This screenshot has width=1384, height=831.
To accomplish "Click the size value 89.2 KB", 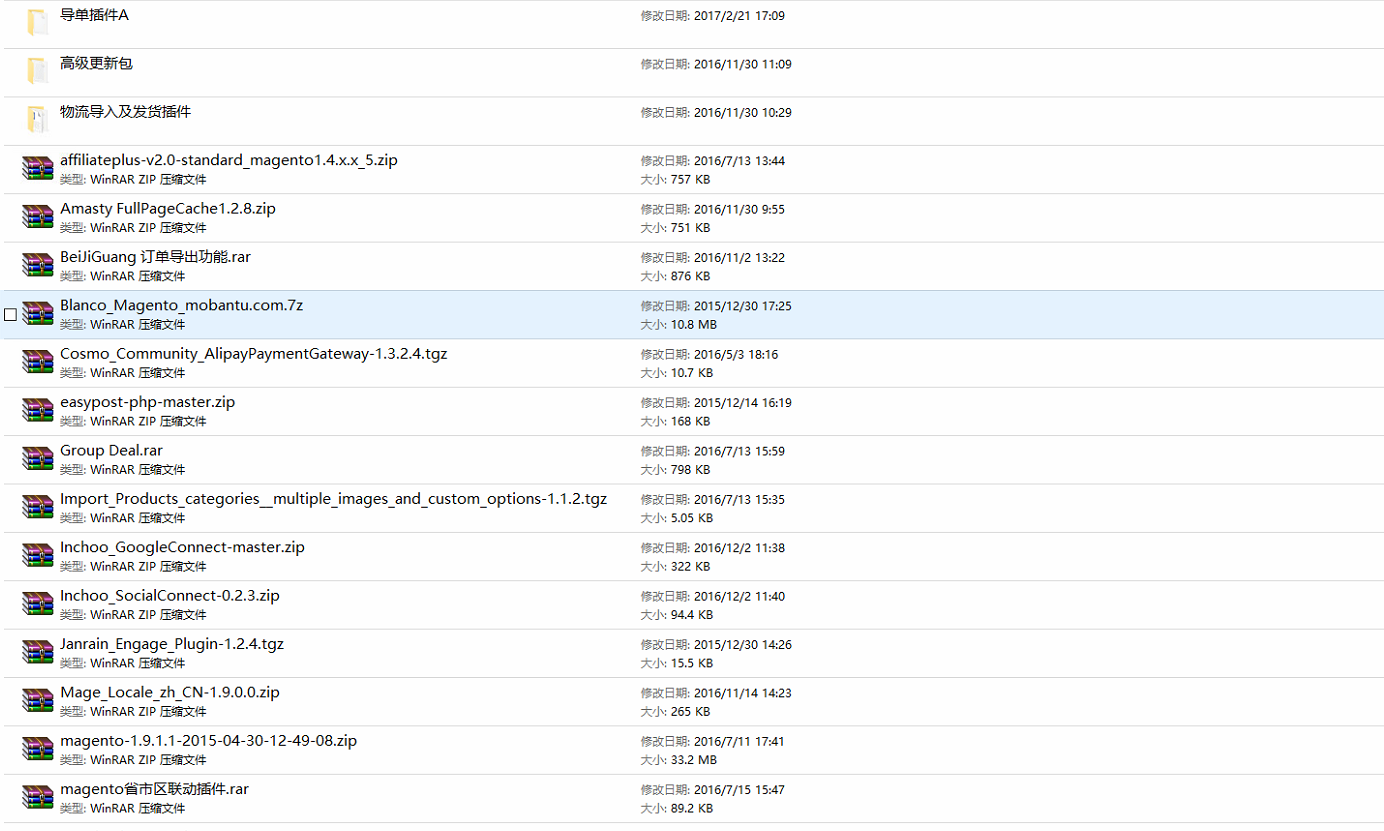I will tap(692, 808).
